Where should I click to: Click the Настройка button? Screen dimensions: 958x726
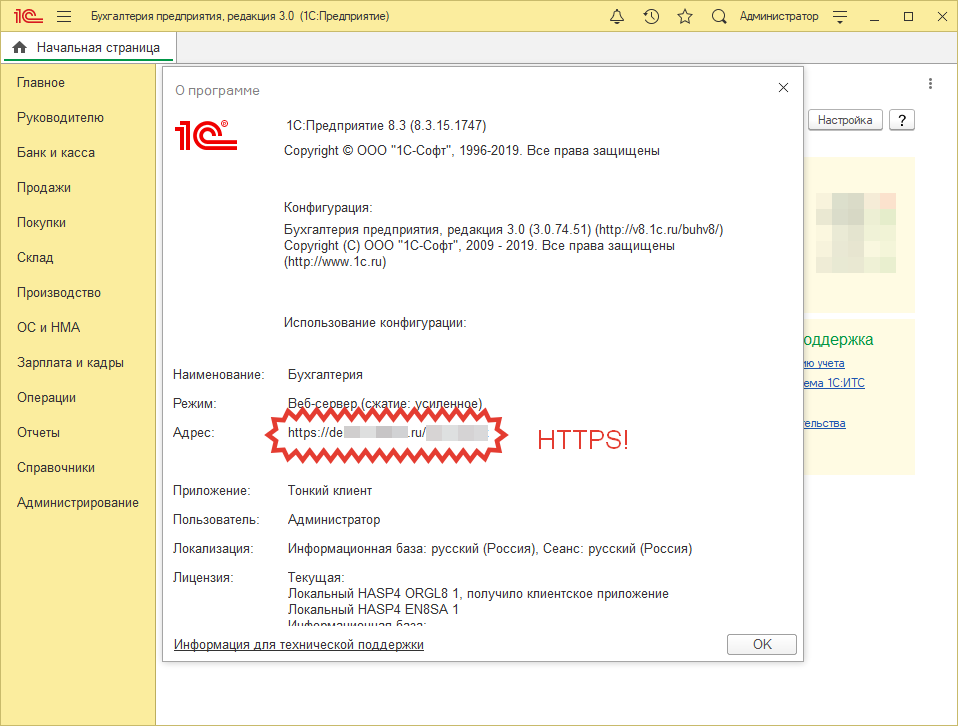tap(845, 120)
